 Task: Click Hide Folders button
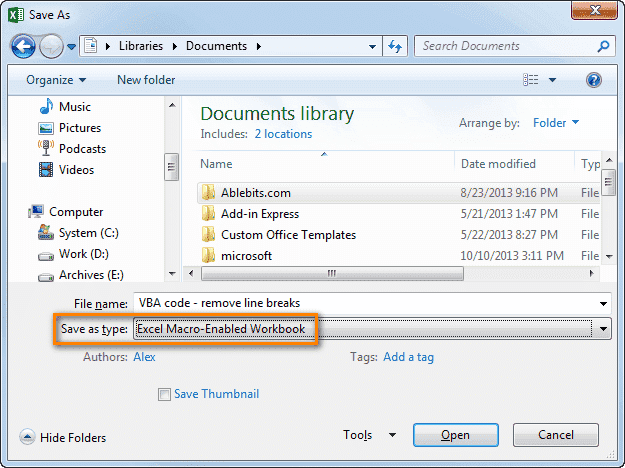click(x=63, y=437)
